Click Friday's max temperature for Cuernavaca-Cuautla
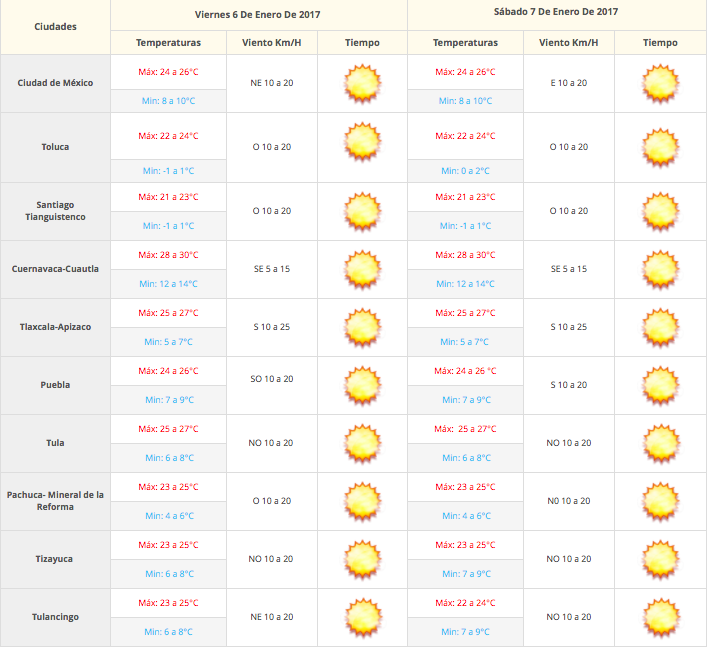Screen dimensions: 707x647 (168, 255)
